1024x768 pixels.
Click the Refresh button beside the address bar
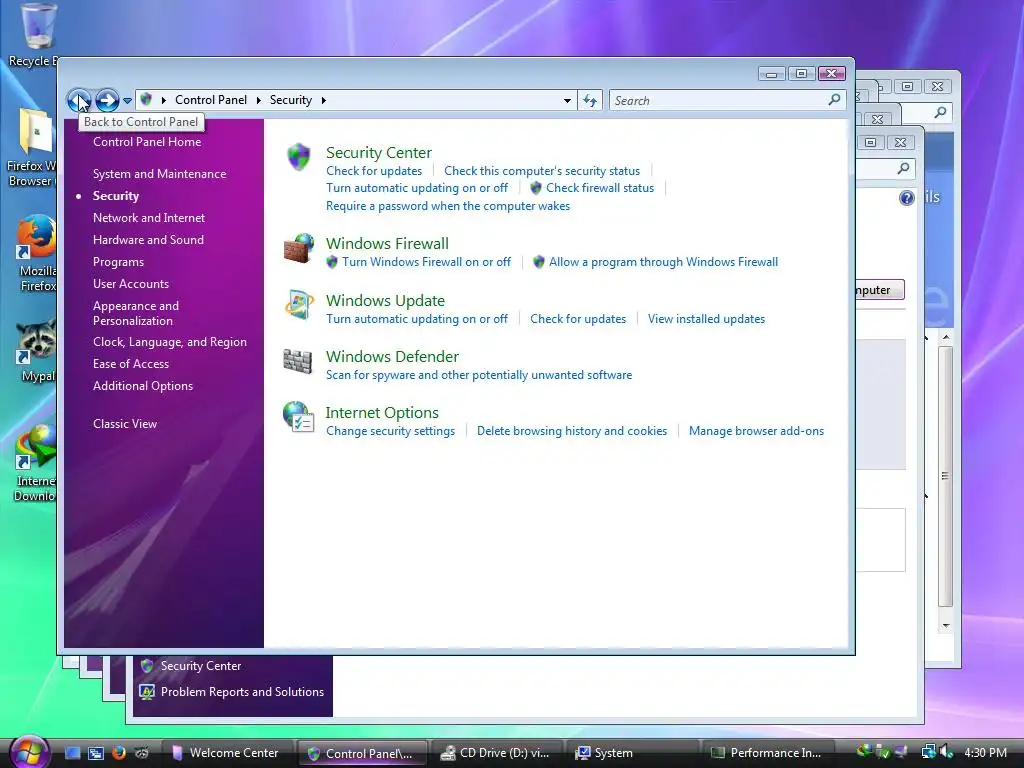(590, 100)
